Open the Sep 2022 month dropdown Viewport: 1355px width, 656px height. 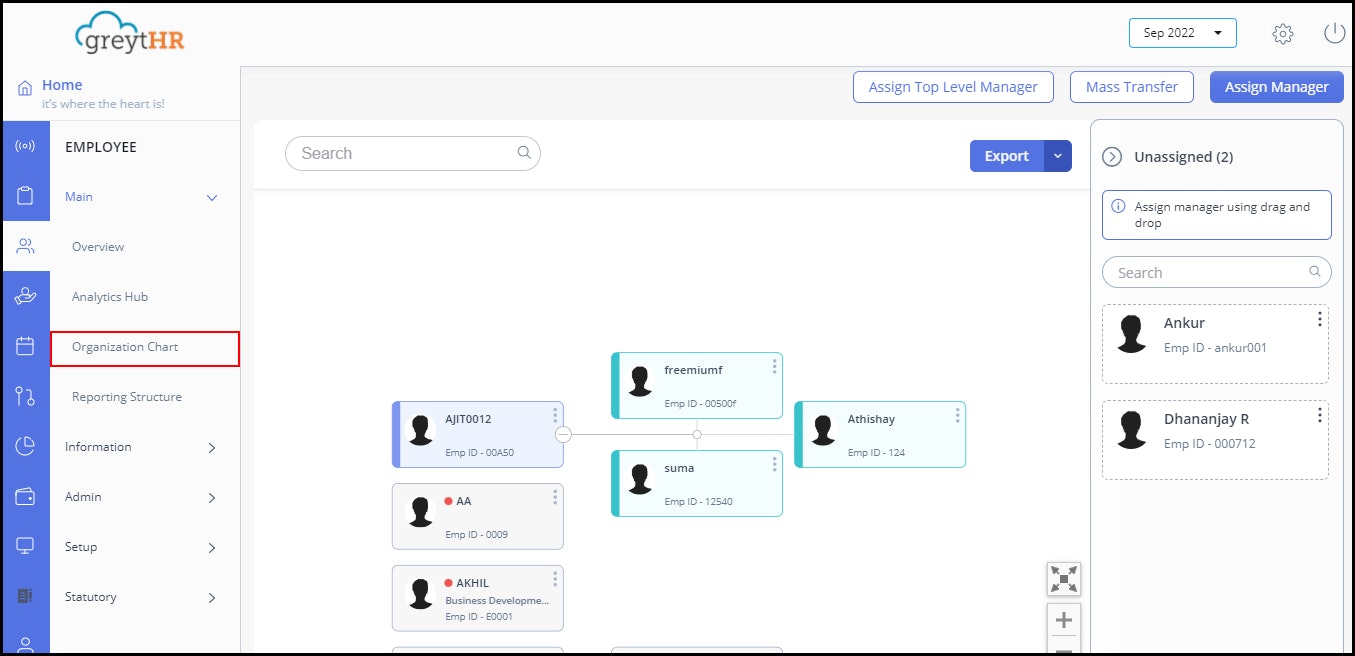coord(1182,33)
